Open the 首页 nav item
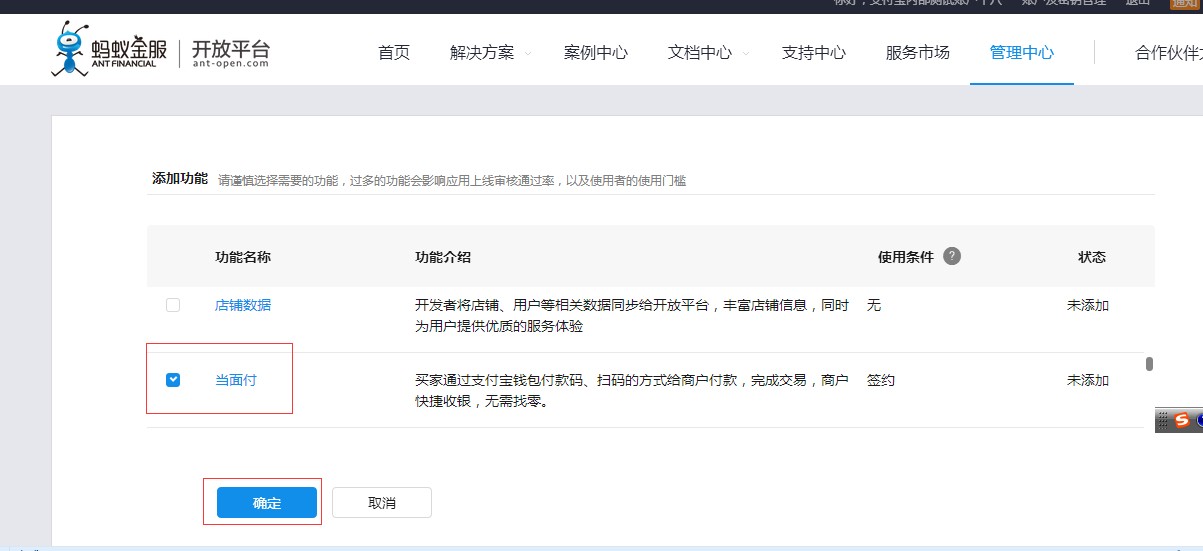1203x551 pixels. tap(394, 53)
